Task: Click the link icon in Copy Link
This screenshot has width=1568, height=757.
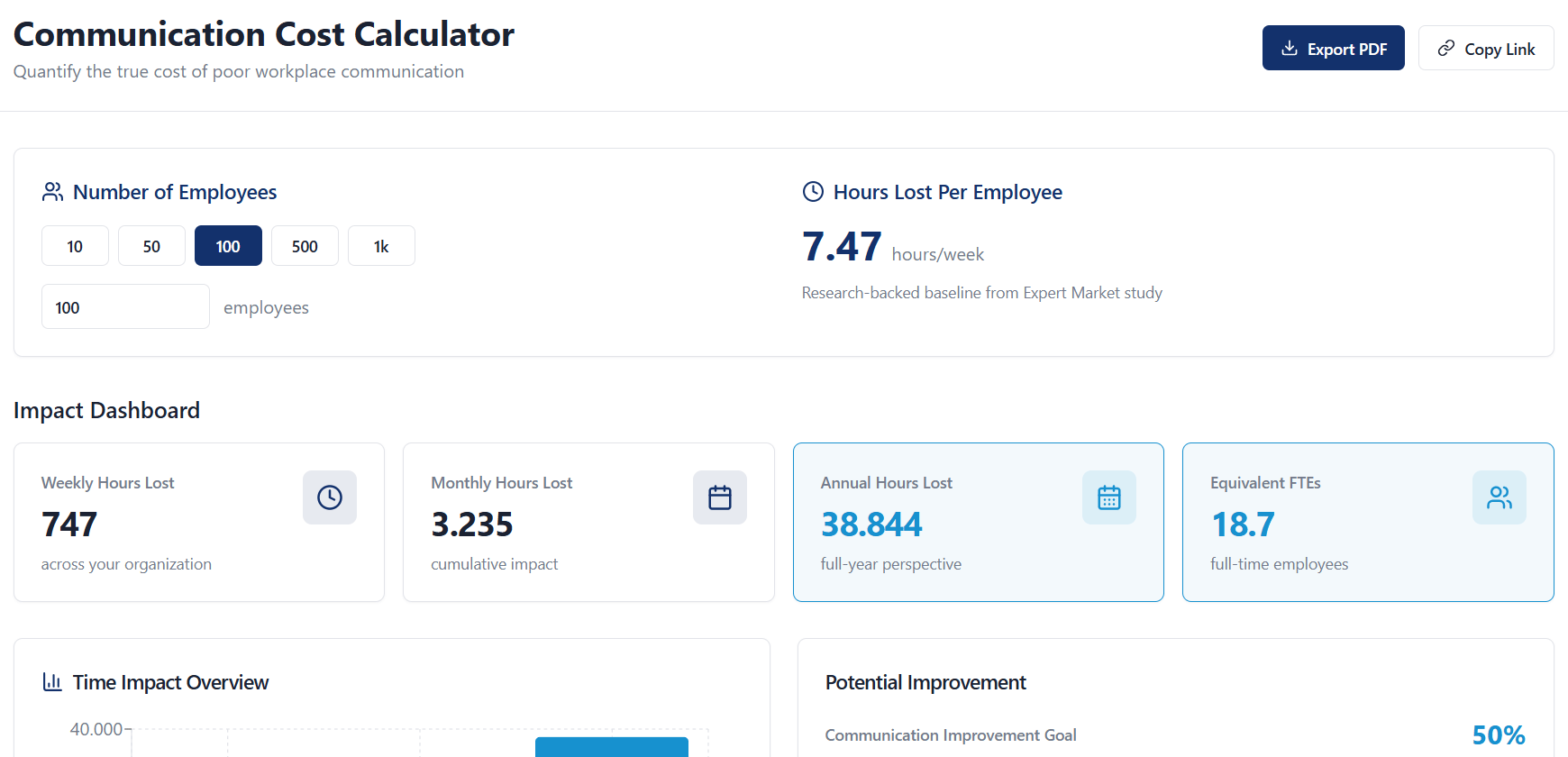Action: [1446, 48]
